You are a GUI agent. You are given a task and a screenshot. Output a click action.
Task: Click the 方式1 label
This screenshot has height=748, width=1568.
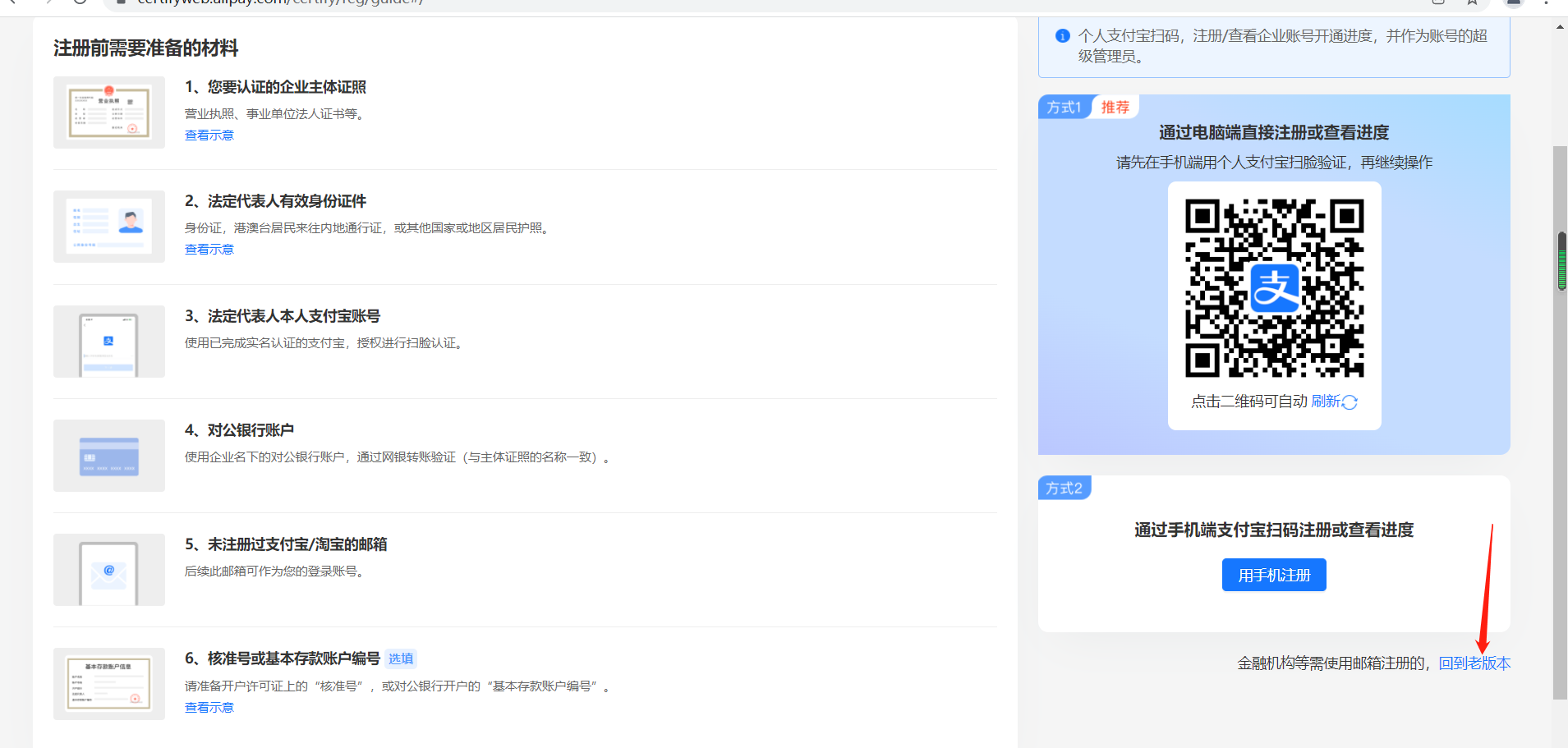[1064, 108]
